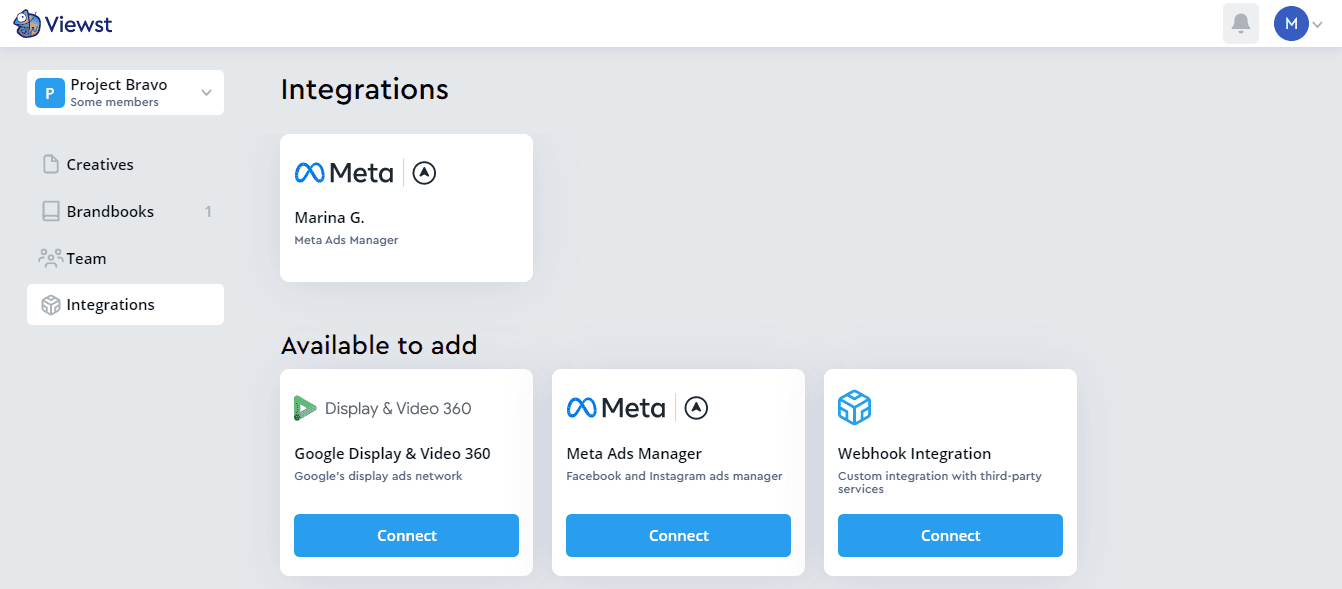The image size is (1342, 589).
Task: Click the Project Bravo P badge
Action: coord(50,93)
